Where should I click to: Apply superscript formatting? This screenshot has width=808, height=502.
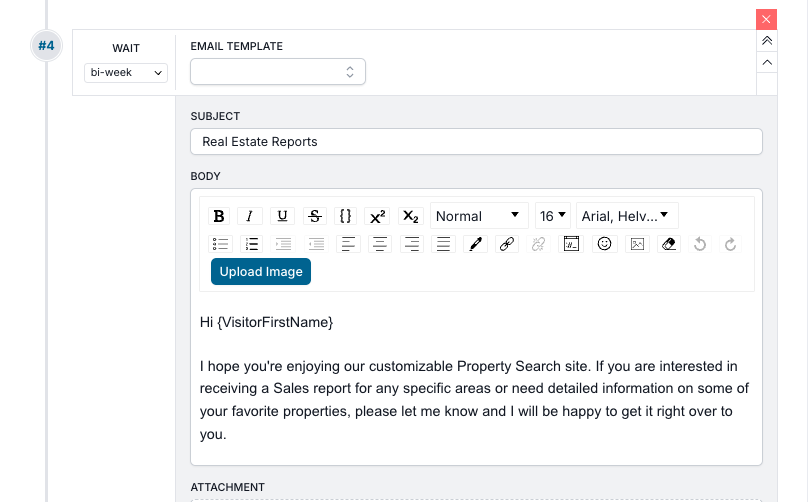coord(377,216)
